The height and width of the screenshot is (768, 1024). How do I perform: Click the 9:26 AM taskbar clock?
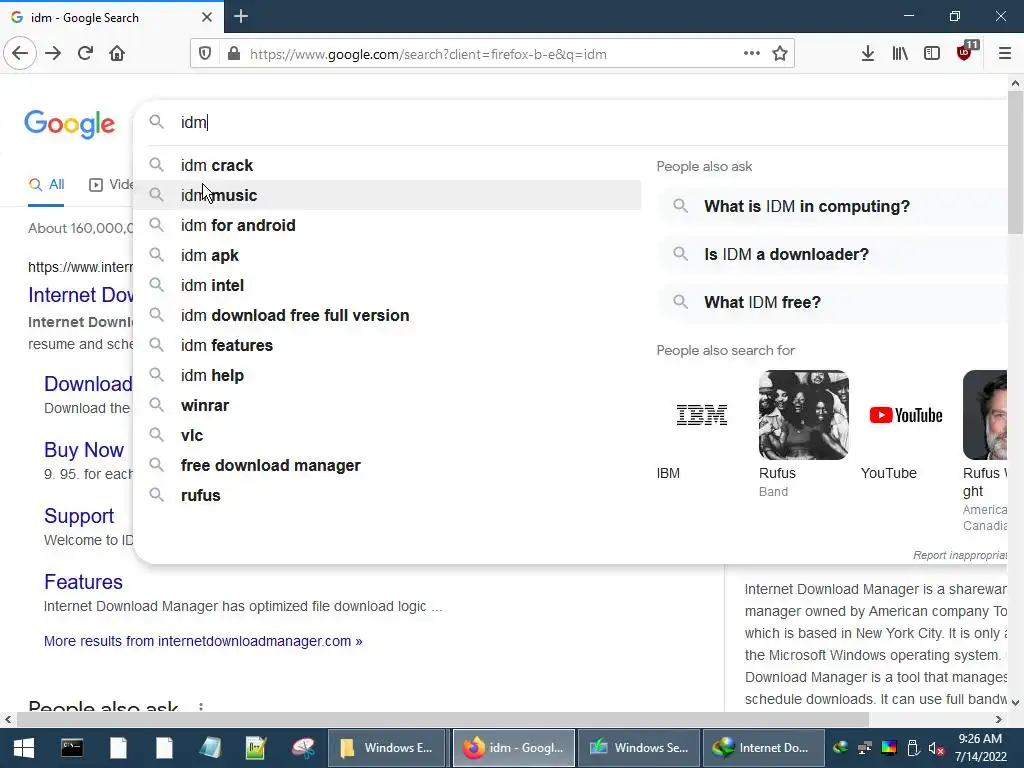click(x=980, y=748)
